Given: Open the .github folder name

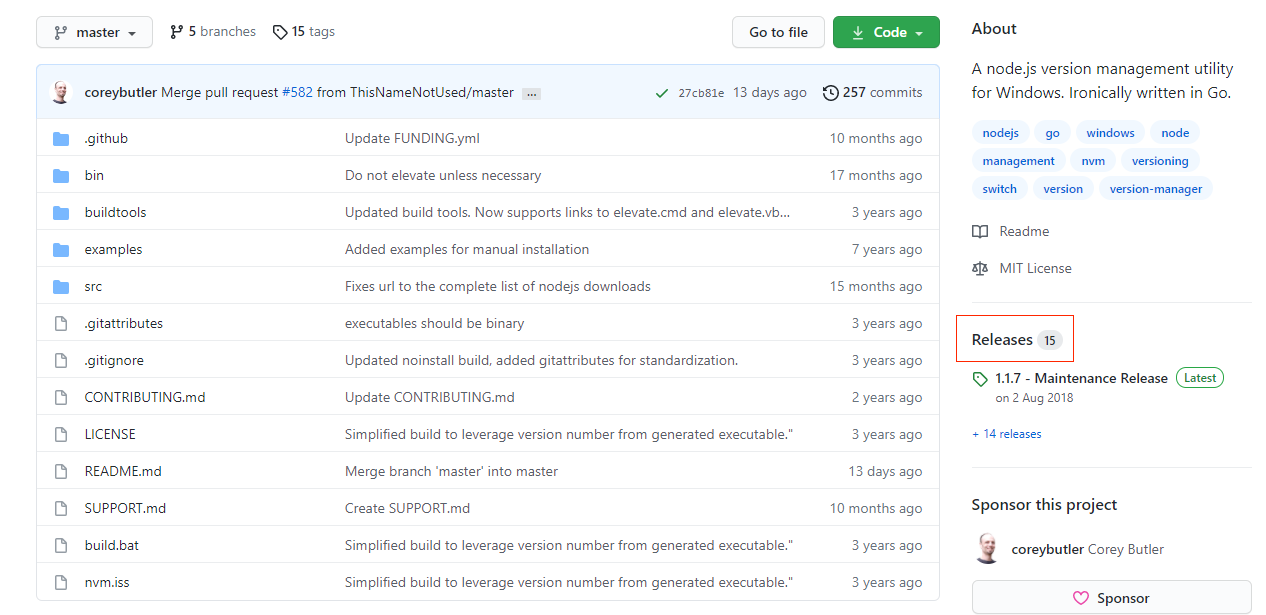Looking at the screenshot, I should [x=106, y=138].
